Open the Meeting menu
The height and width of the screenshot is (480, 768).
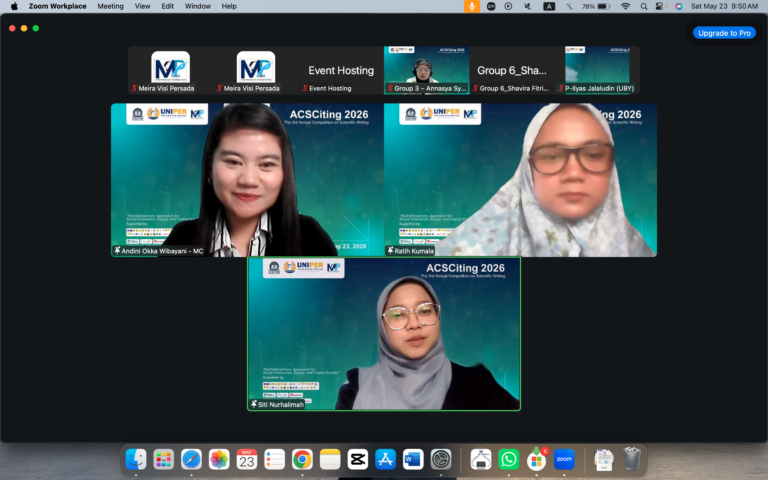coord(110,6)
